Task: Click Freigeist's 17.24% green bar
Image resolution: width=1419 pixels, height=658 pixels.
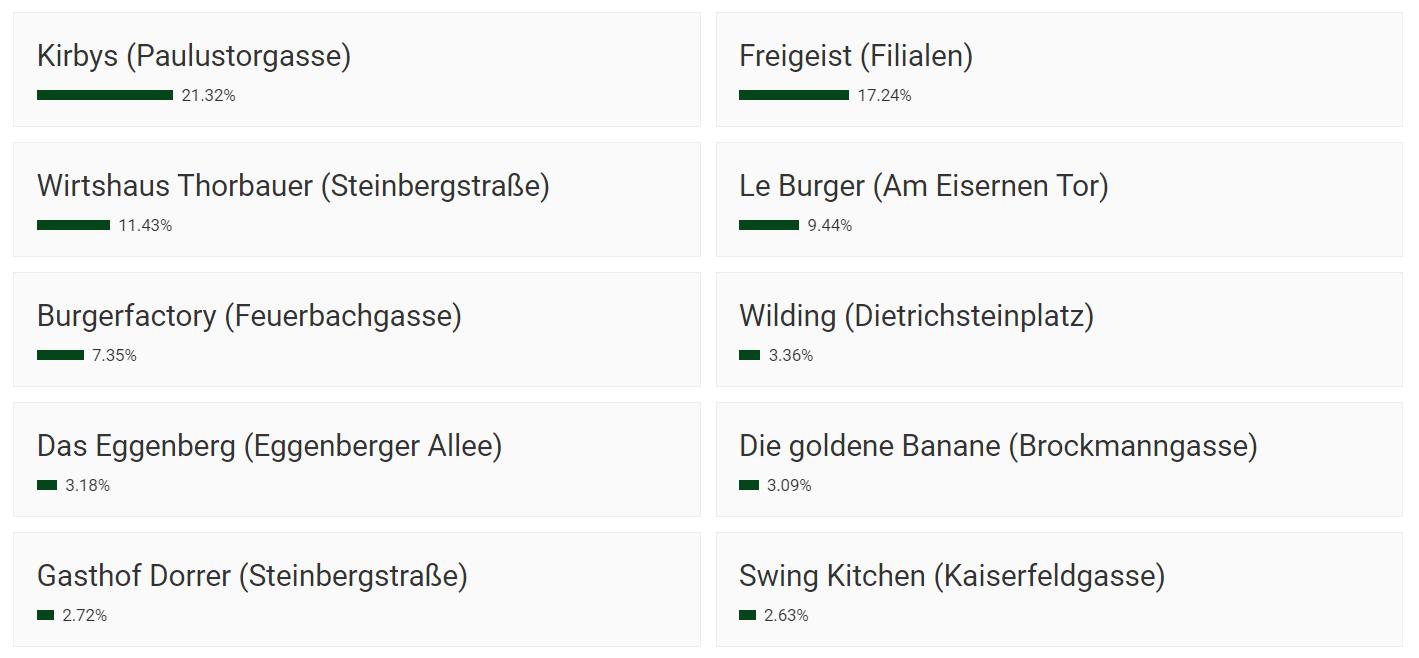Action: tap(794, 95)
